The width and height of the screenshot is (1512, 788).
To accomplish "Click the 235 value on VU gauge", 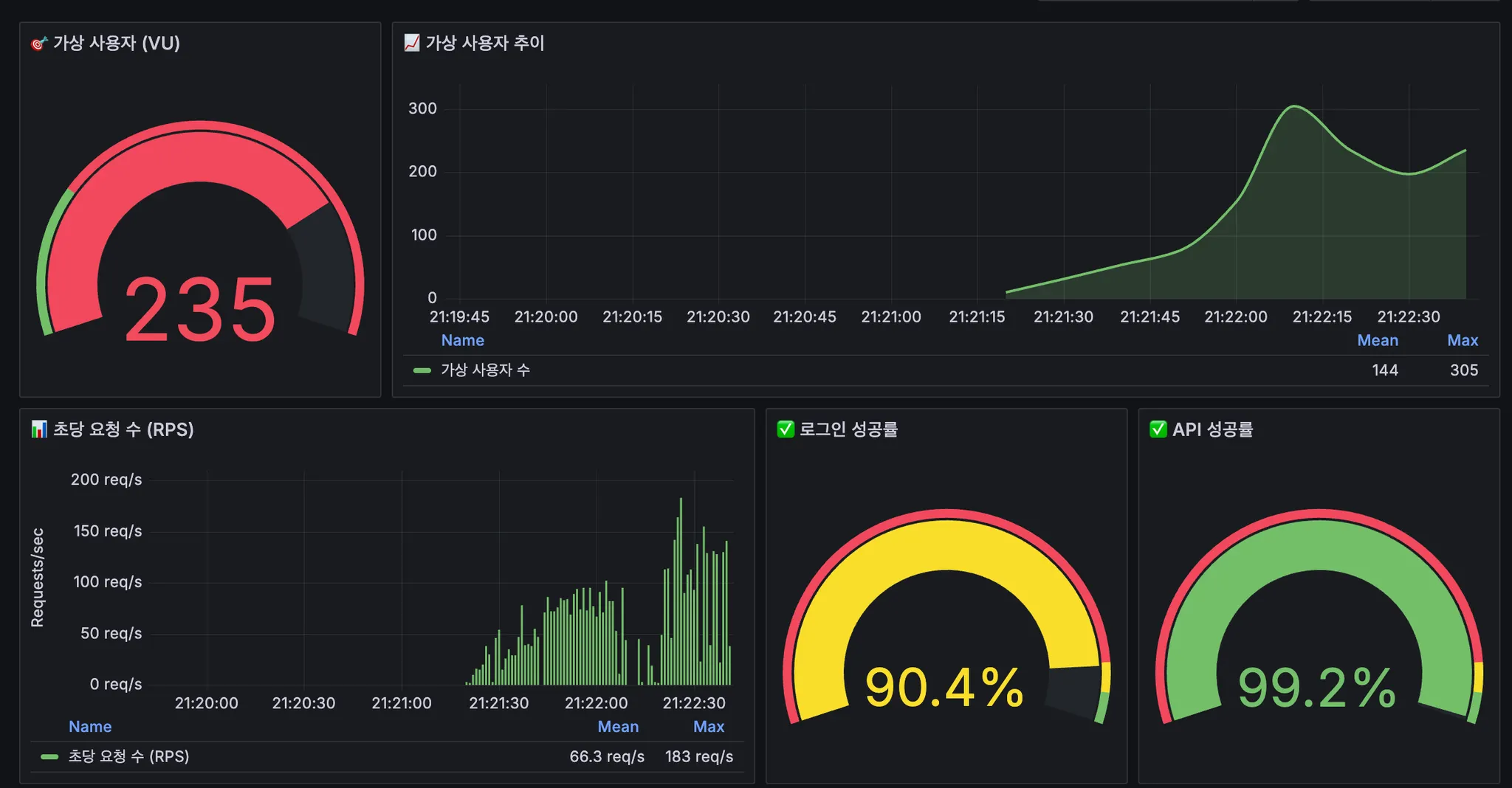I will (x=200, y=310).
